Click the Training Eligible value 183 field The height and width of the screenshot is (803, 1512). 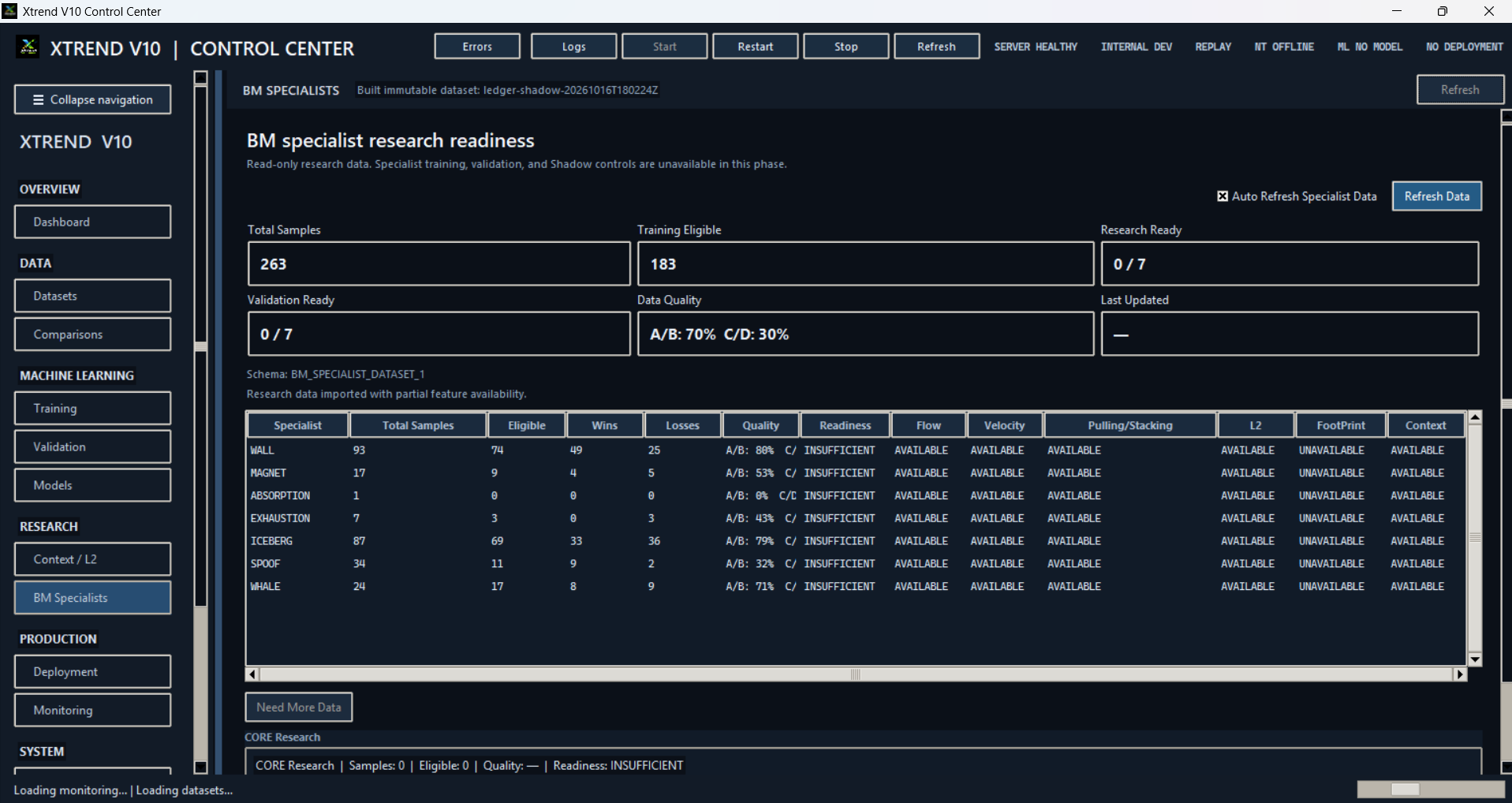coord(865,263)
